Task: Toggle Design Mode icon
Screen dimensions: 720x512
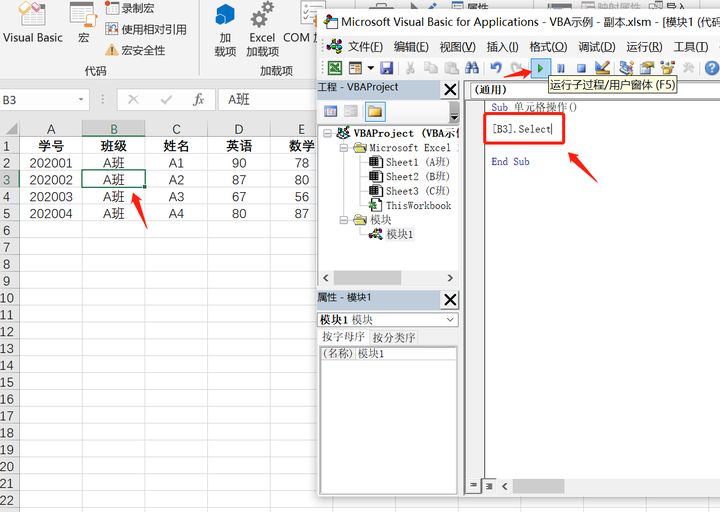Action: (x=602, y=68)
